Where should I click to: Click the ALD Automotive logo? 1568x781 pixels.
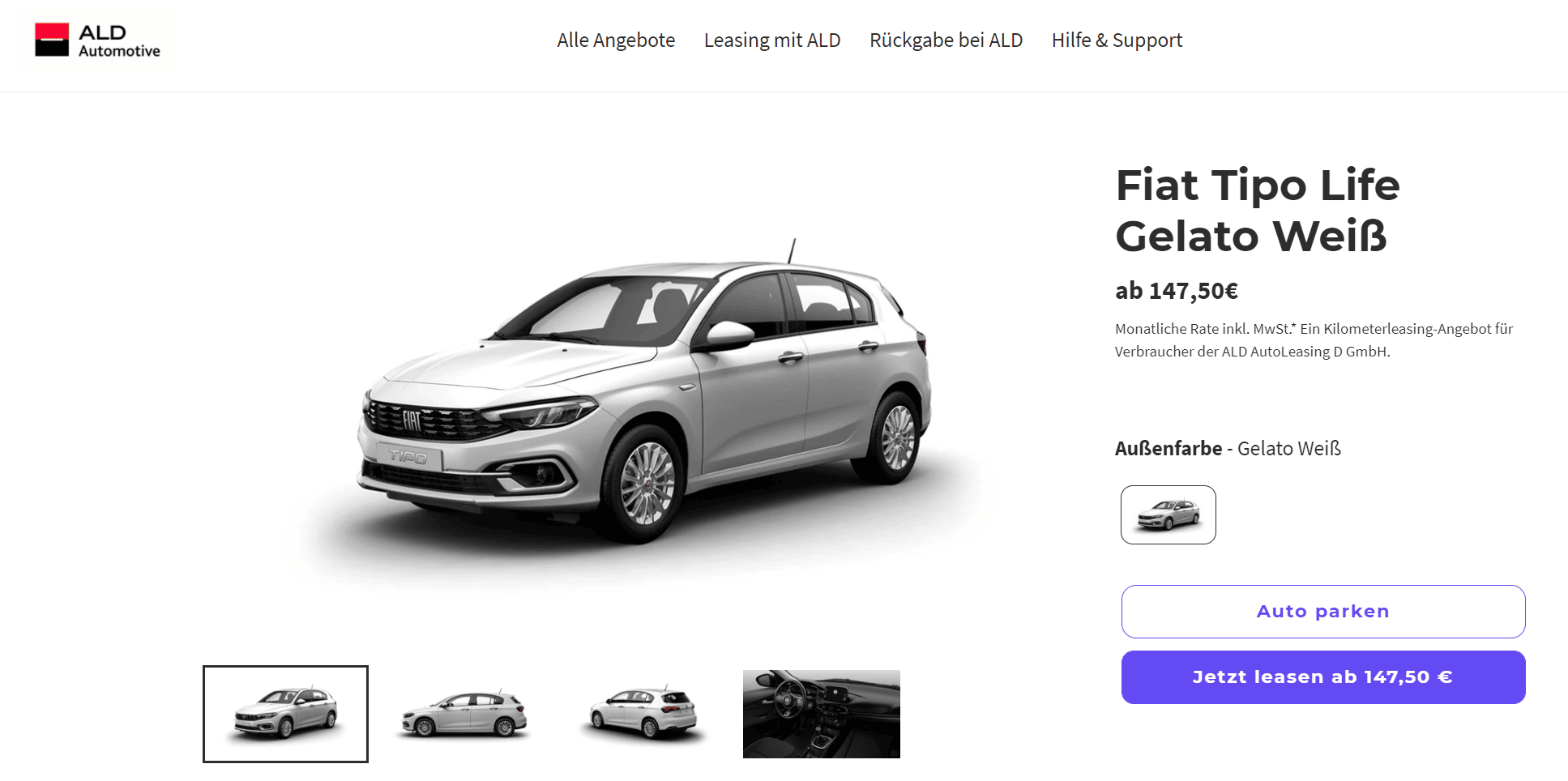coord(97,41)
